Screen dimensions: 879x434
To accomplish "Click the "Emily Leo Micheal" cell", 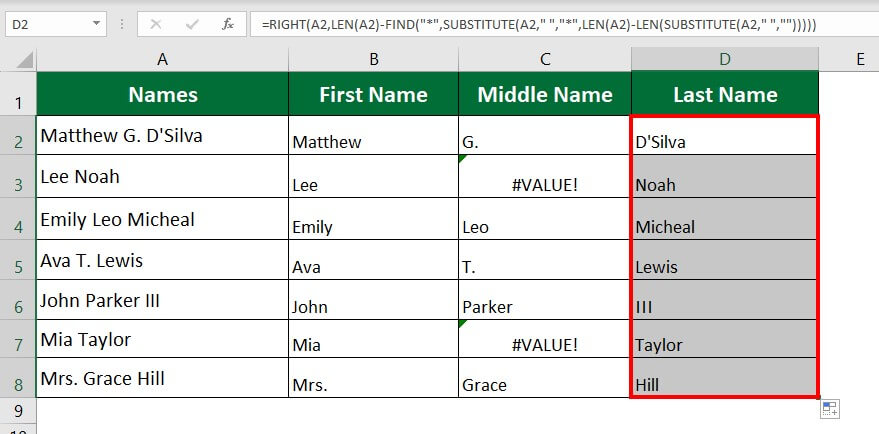I will pos(162,219).
